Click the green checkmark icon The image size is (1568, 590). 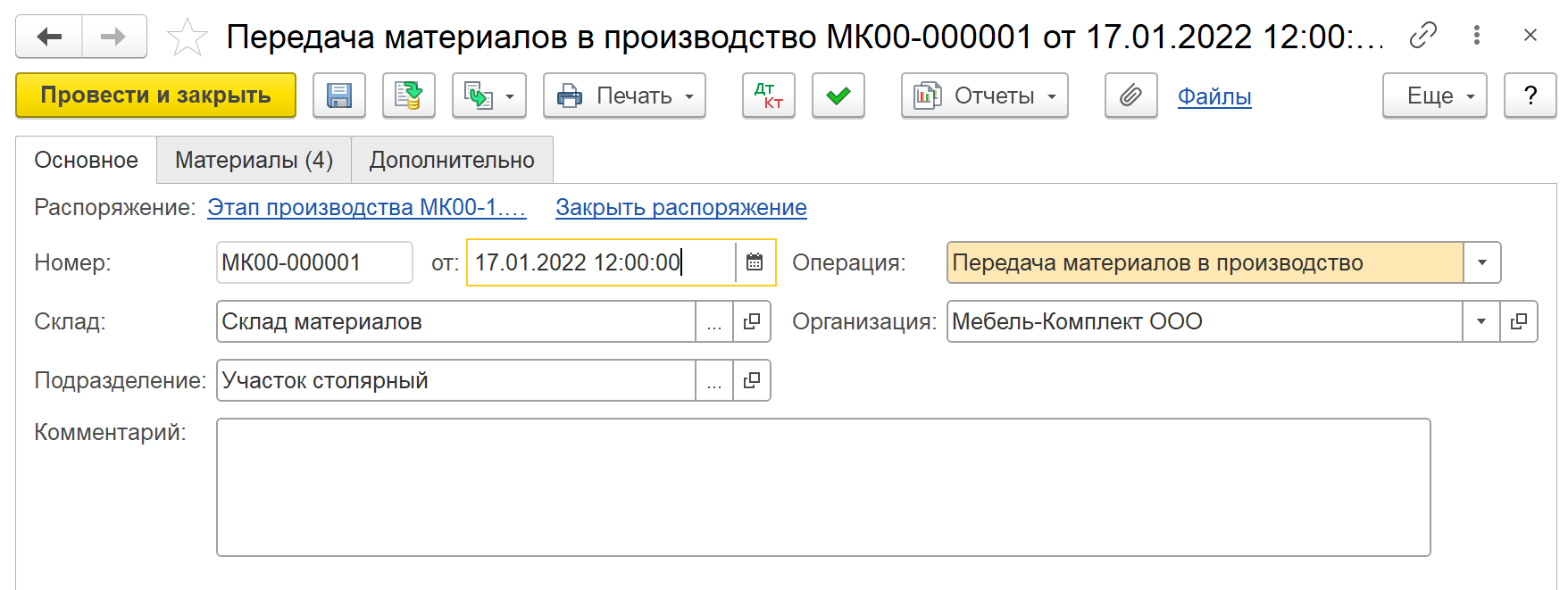tap(838, 96)
